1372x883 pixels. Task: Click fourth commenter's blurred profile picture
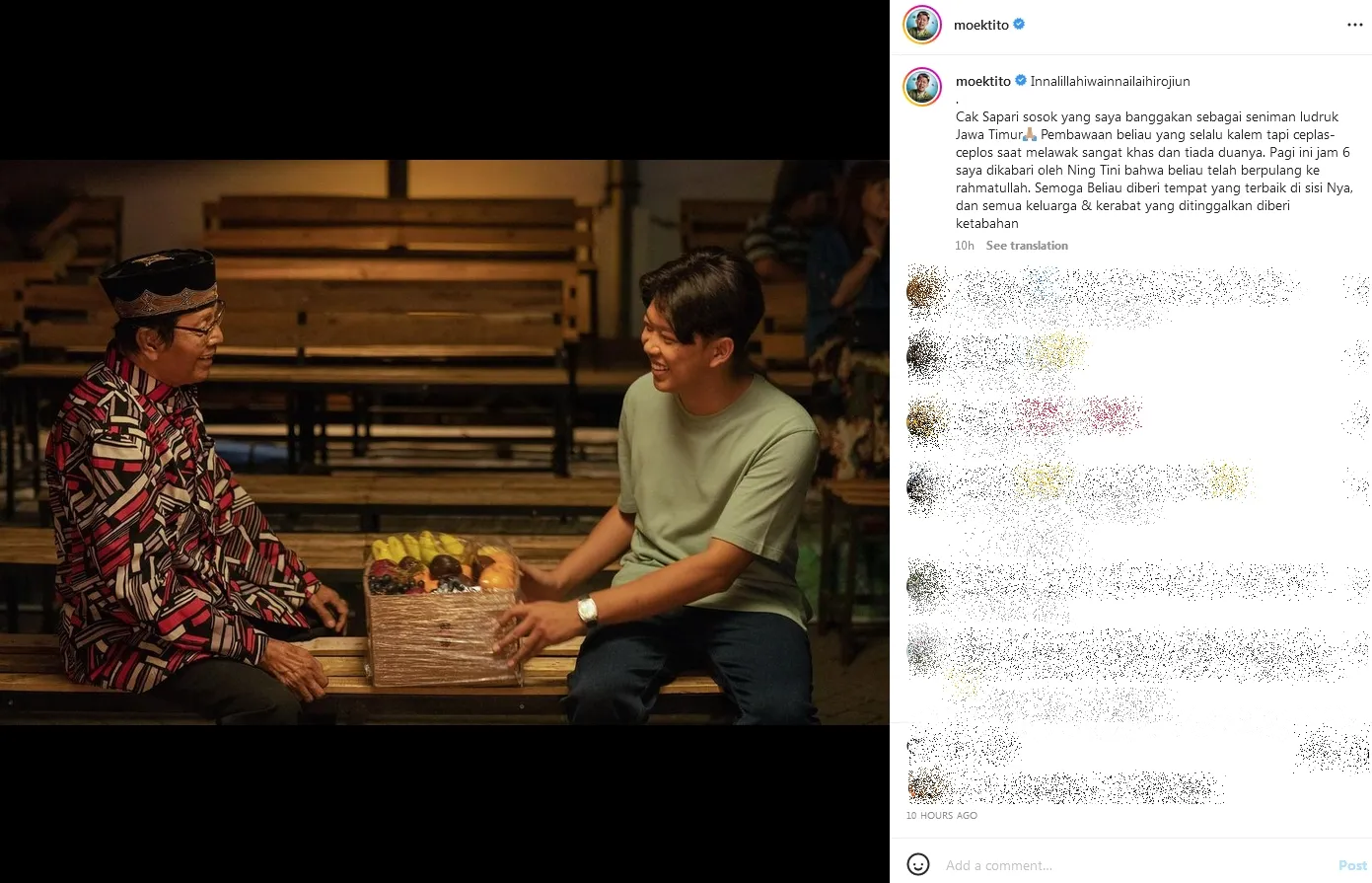coord(924,487)
